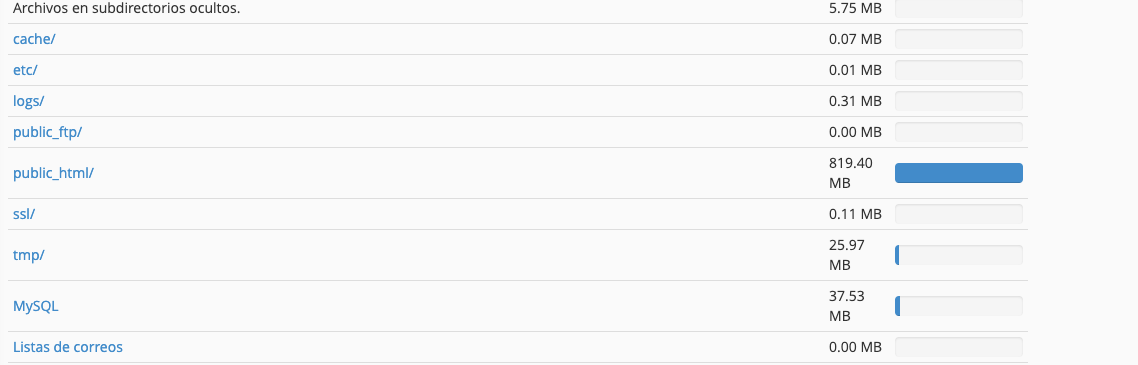Viewport: 1138px width, 365px height.
Task: Click the empty logs/ usage bar
Action: click(x=959, y=101)
